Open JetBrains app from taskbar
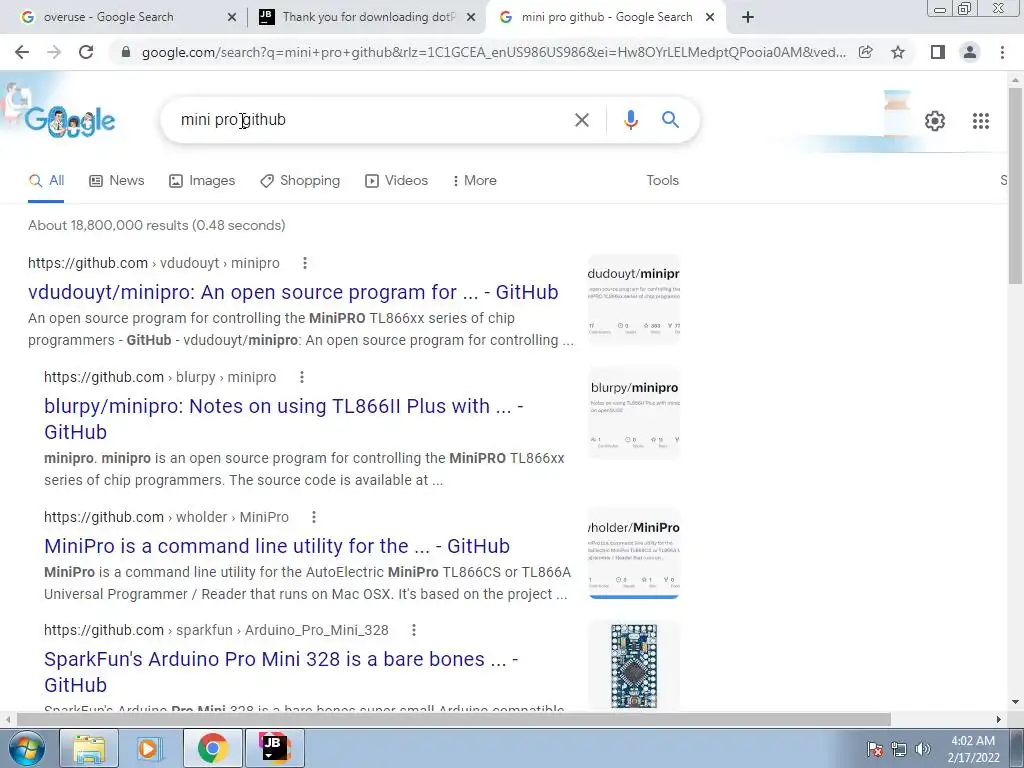1024x768 pixels. (273, 748)
